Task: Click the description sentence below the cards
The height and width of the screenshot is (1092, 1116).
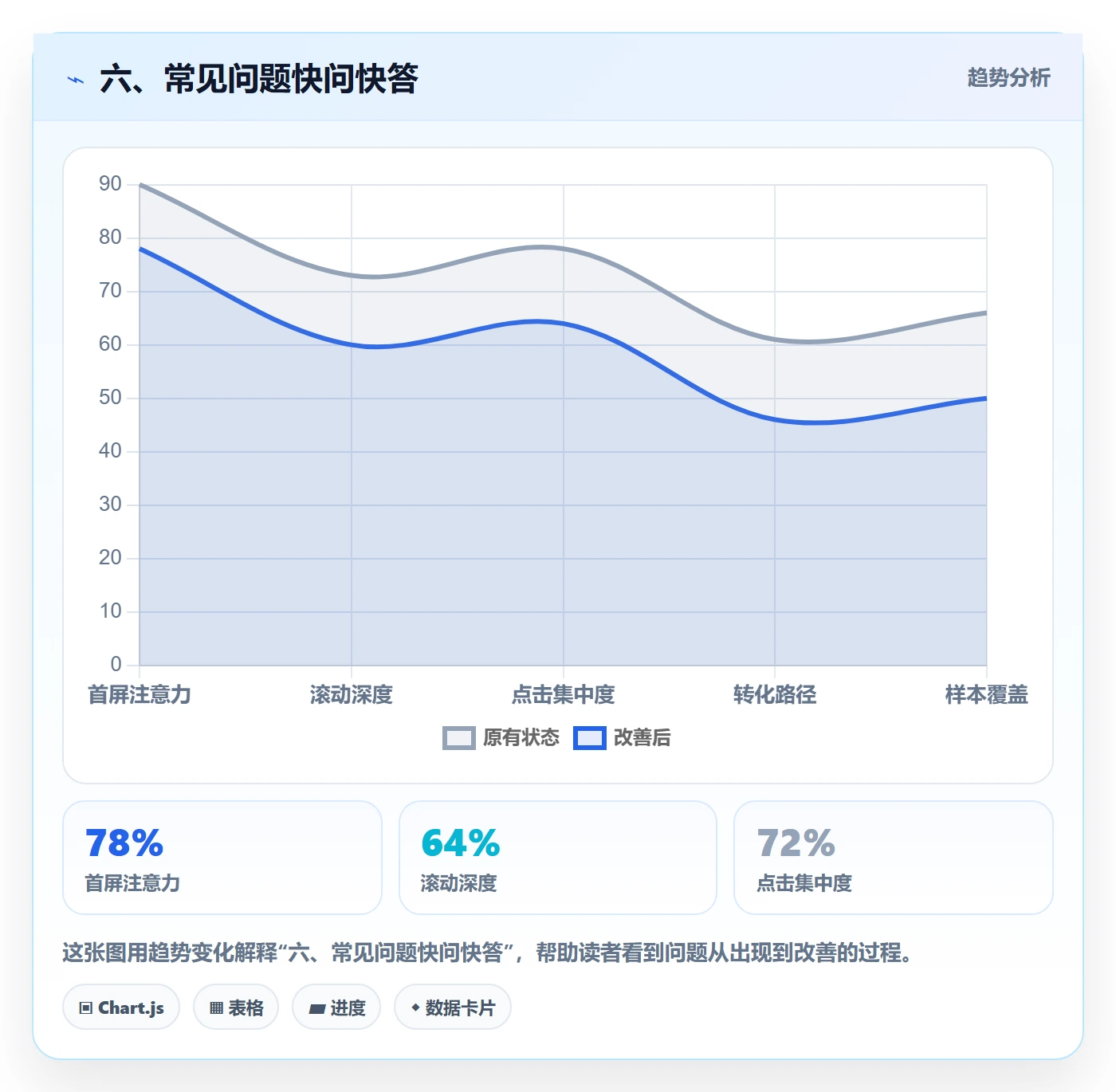Action: click(x=488, y=953)
